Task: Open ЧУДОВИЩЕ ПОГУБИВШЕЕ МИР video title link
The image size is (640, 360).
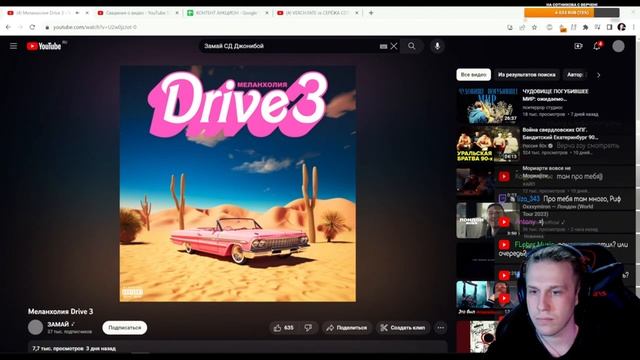Action: click(x=556, y=95)
